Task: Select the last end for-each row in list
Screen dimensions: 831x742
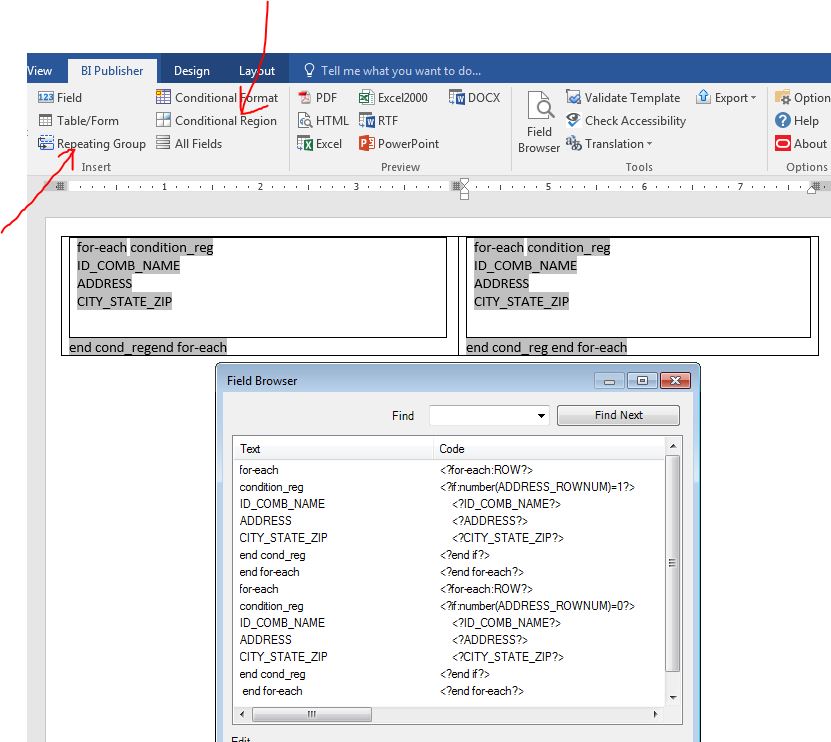Action: [x=448, y=691]
